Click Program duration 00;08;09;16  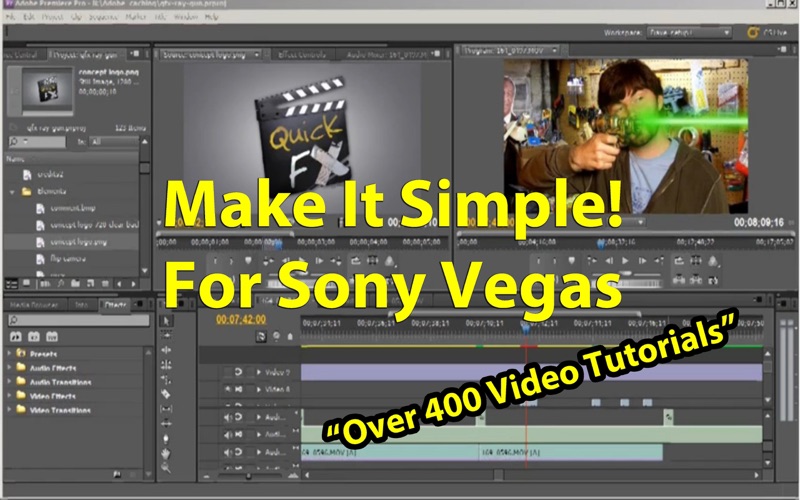click(x=759, y=222)
